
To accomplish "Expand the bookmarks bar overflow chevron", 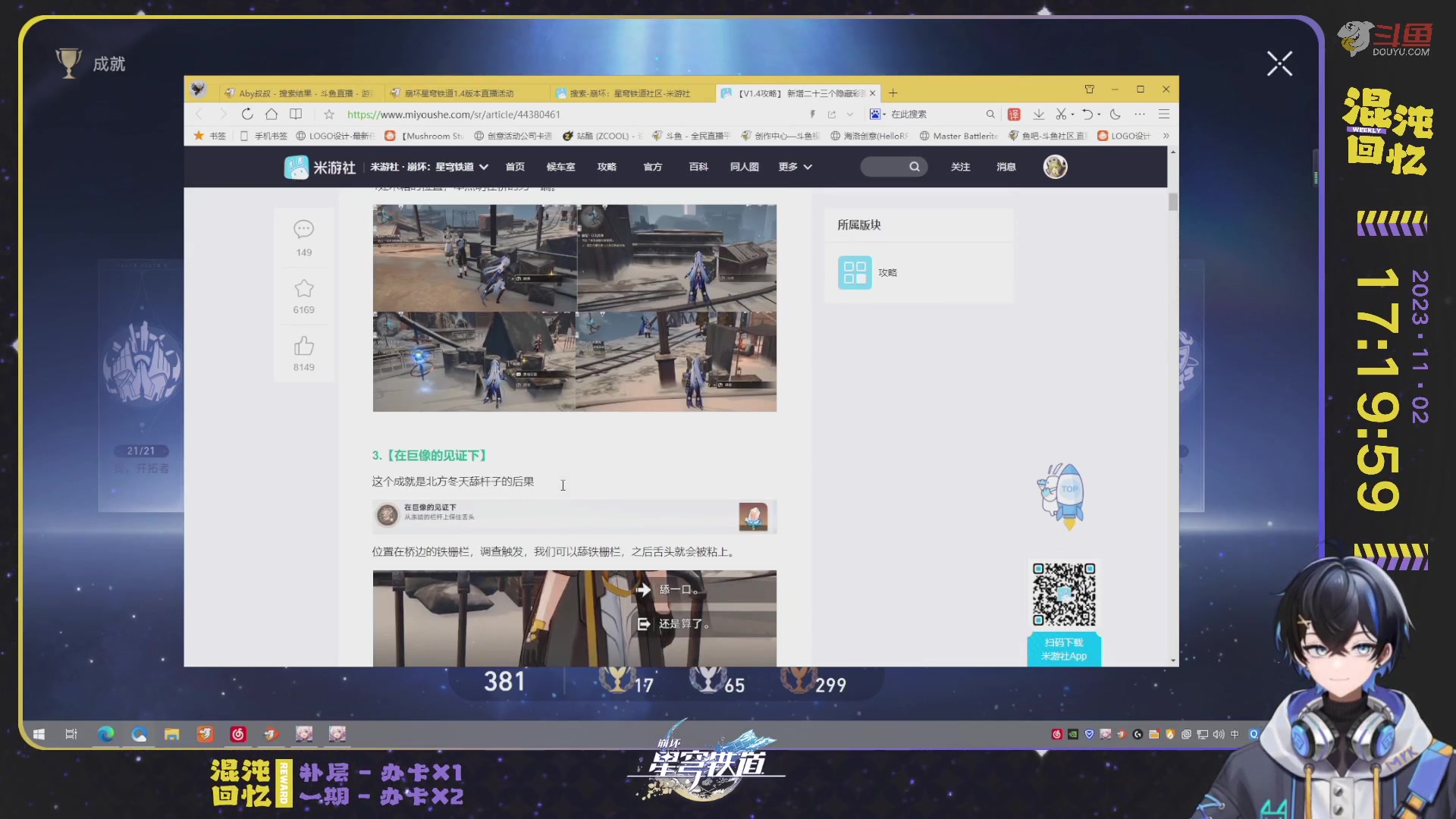I will 1166,136.
